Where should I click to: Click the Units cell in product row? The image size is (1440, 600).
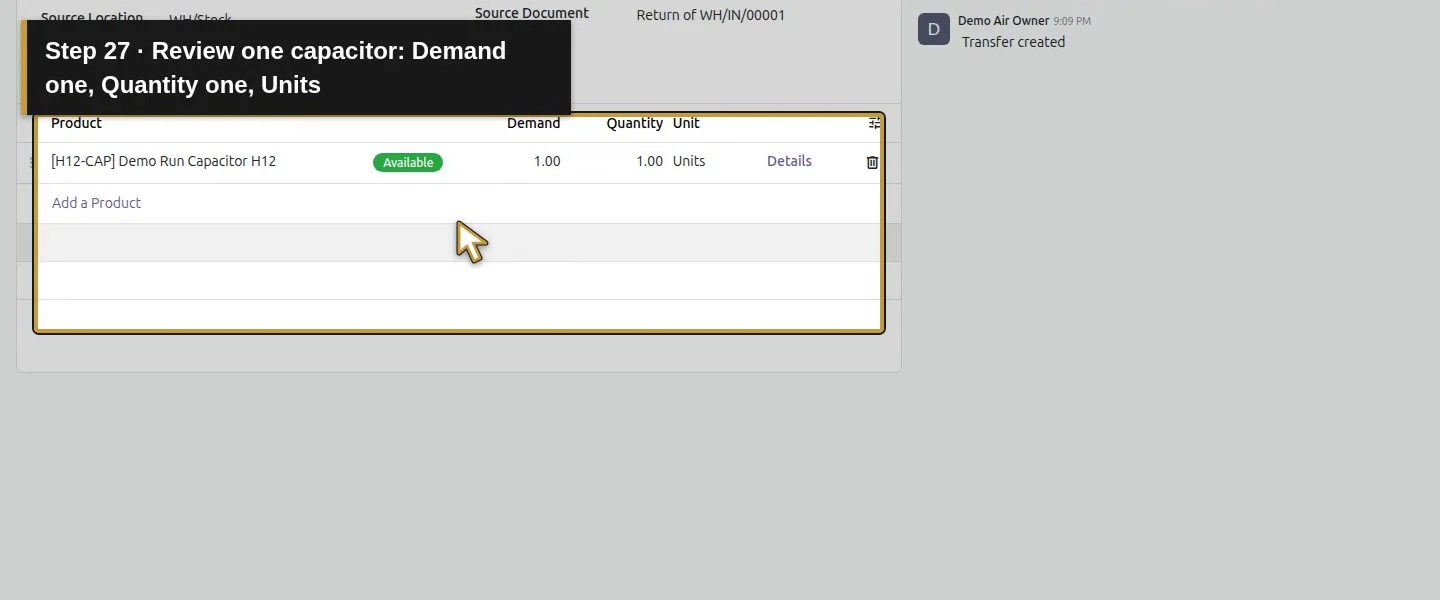689,161
